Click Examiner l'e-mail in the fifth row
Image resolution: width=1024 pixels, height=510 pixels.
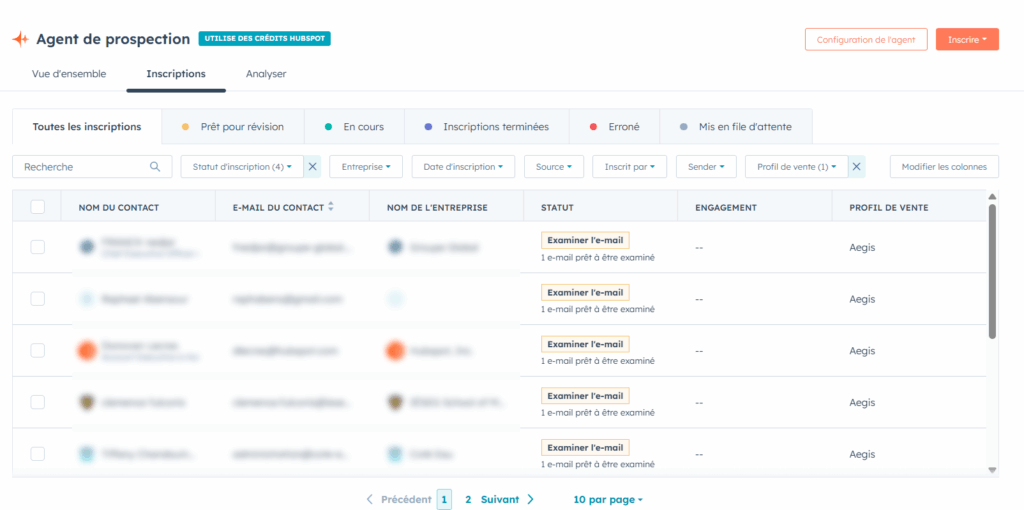pos(585,447)
